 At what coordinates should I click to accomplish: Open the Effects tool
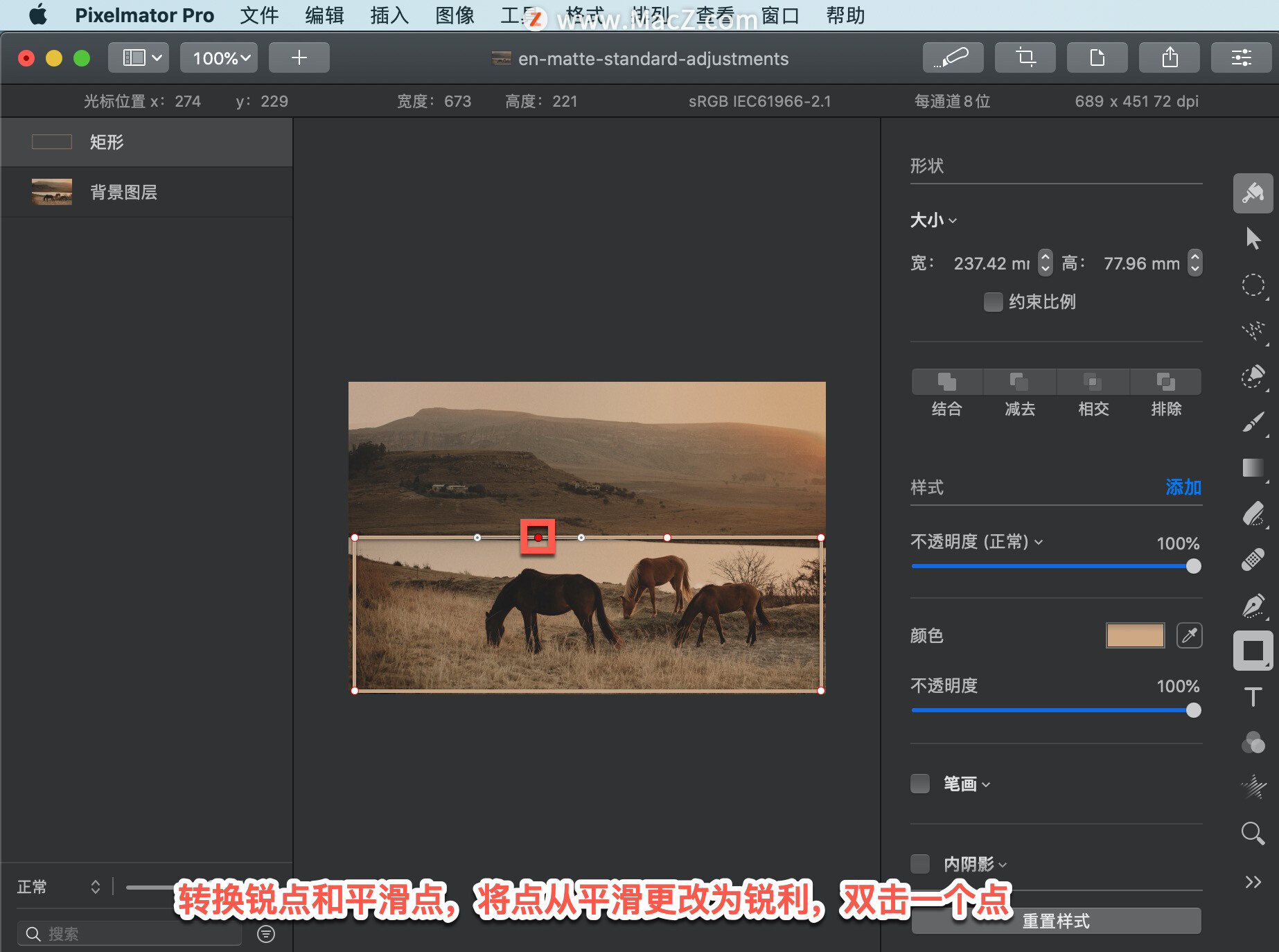click(1253, 788)
